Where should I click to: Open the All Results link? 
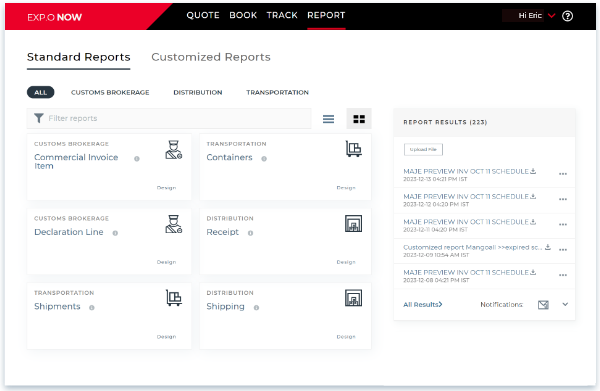[423, 305]
